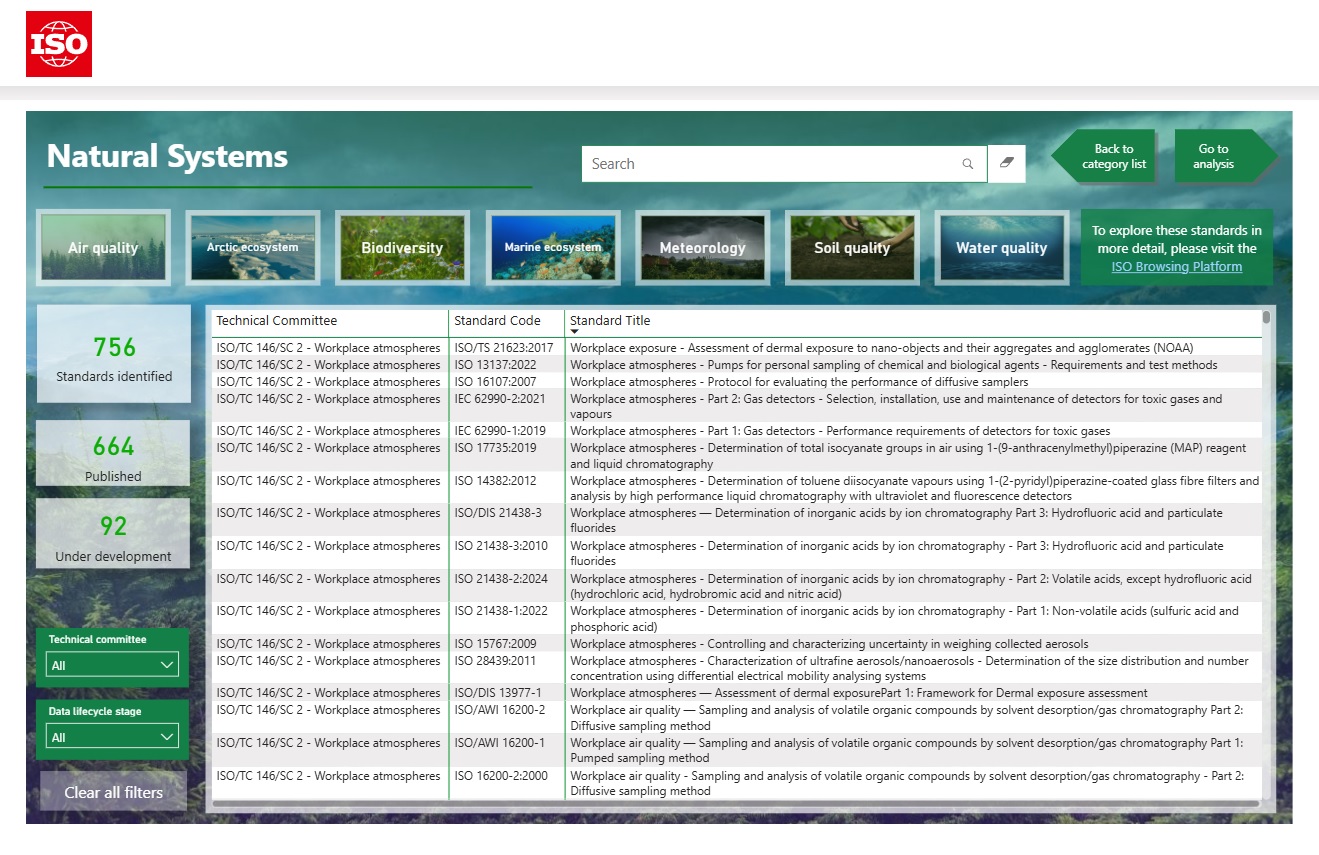Click the Clear all filters button
The image size is (1319, 855).
[x=113, y=792]
